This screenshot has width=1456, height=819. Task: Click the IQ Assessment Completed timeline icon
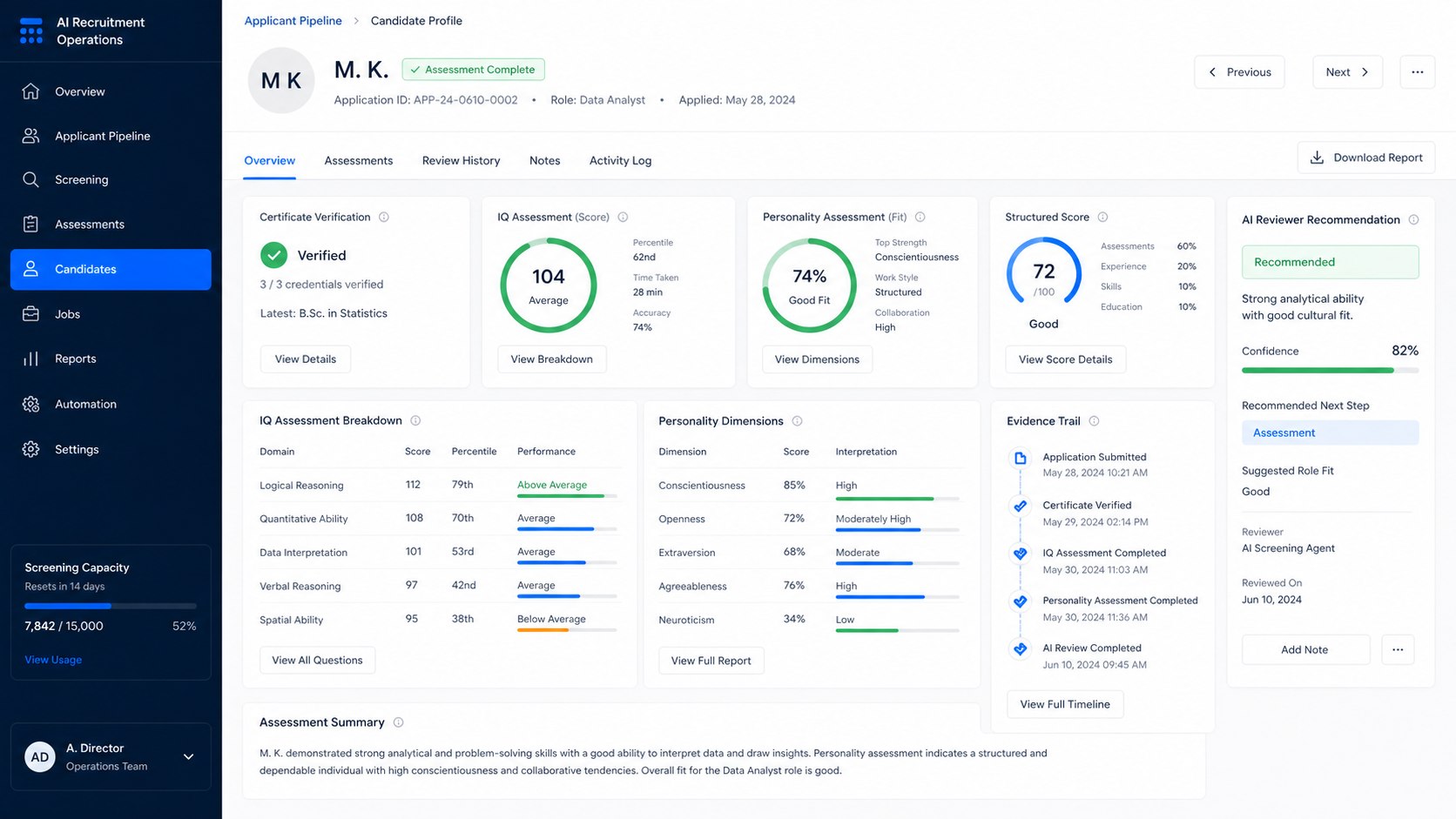(1020, 554)
